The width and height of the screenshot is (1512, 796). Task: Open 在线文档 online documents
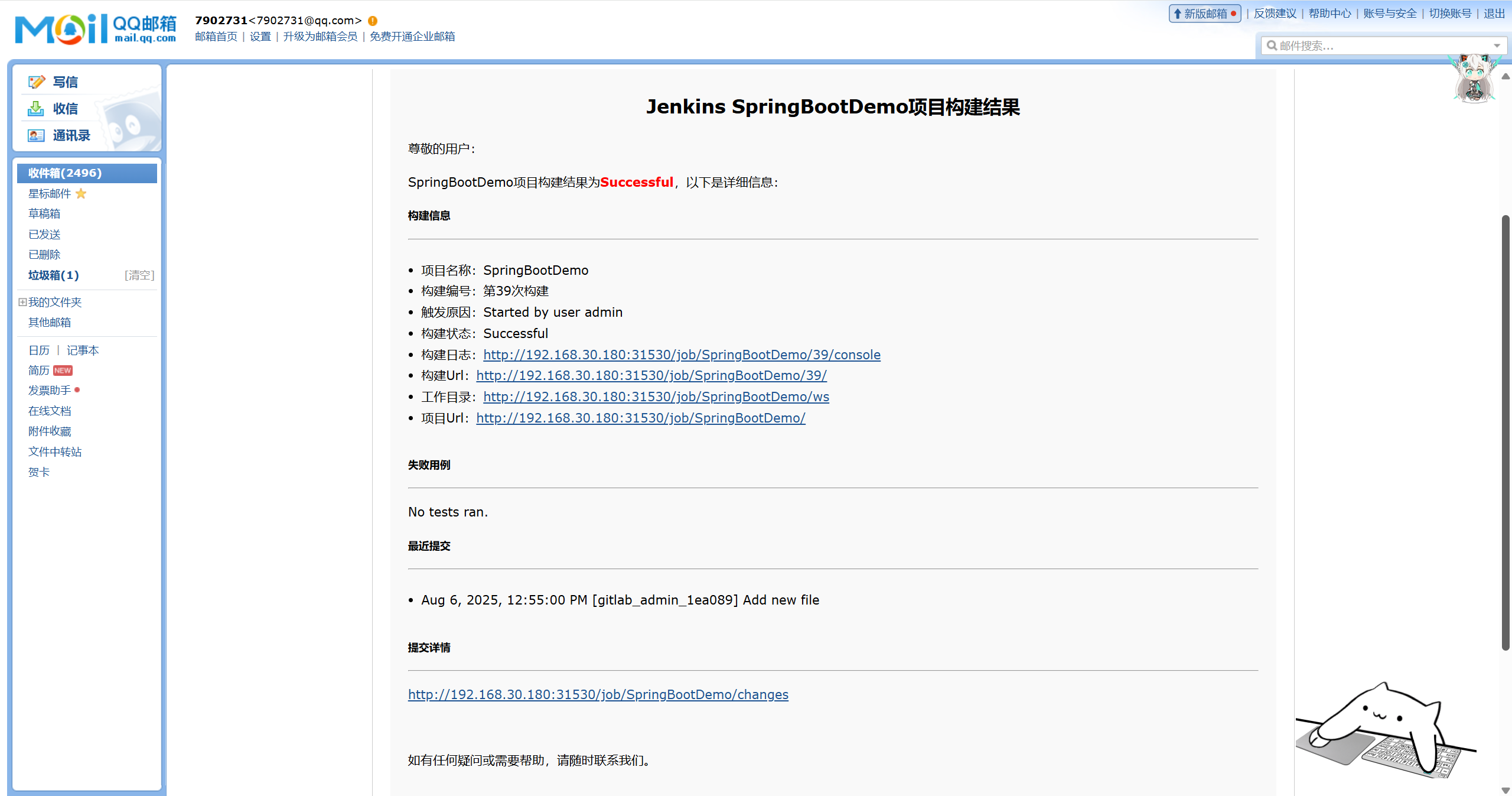point(50,411)
